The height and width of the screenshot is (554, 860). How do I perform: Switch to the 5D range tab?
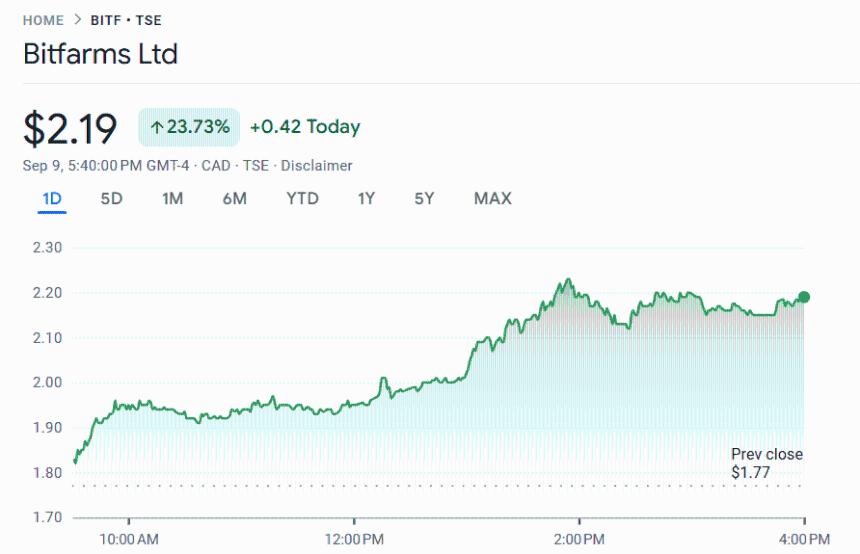[111, 198]
